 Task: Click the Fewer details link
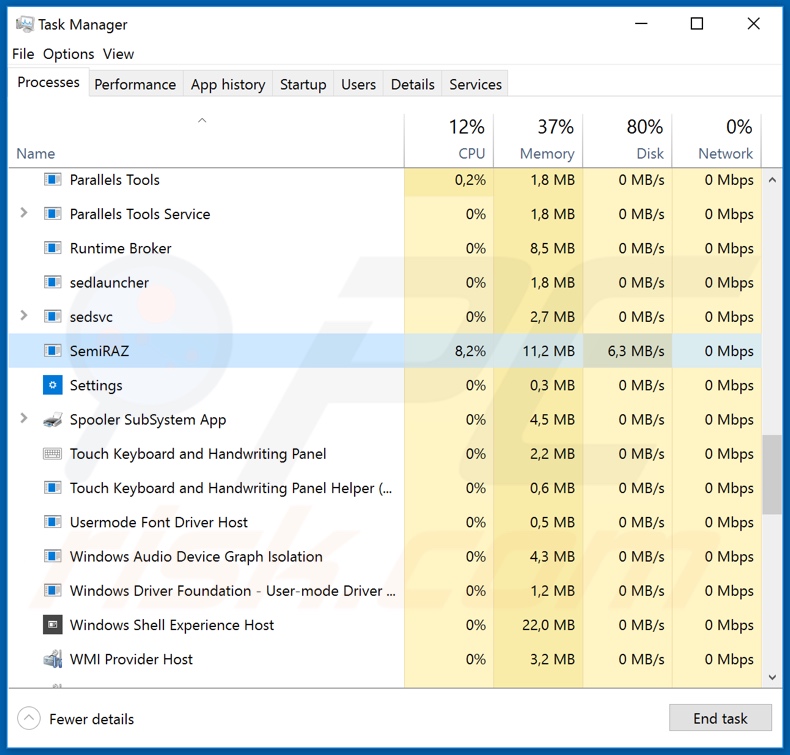click(92, 719)
